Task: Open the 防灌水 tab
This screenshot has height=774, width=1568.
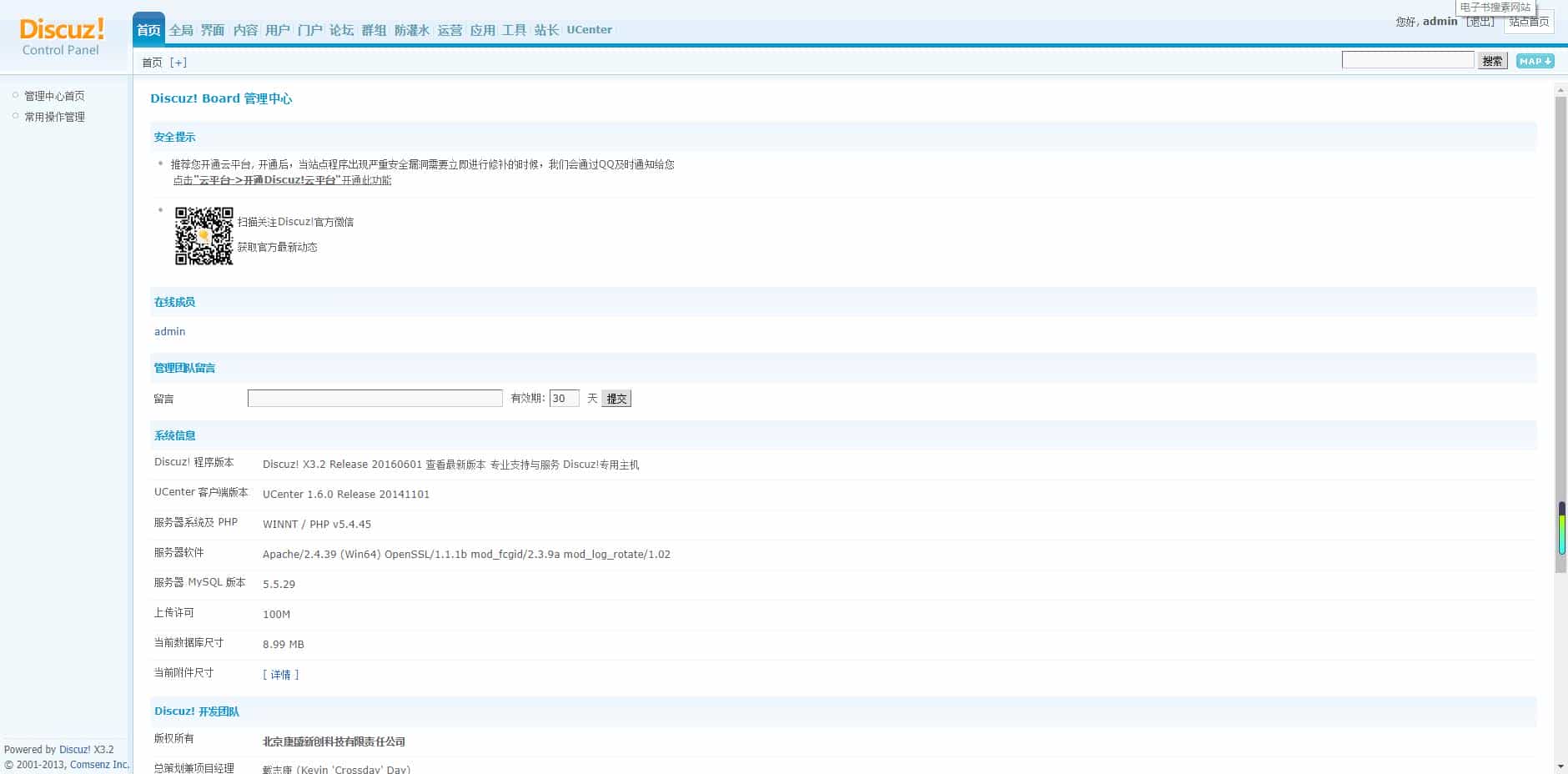Action: click(412, 30)
